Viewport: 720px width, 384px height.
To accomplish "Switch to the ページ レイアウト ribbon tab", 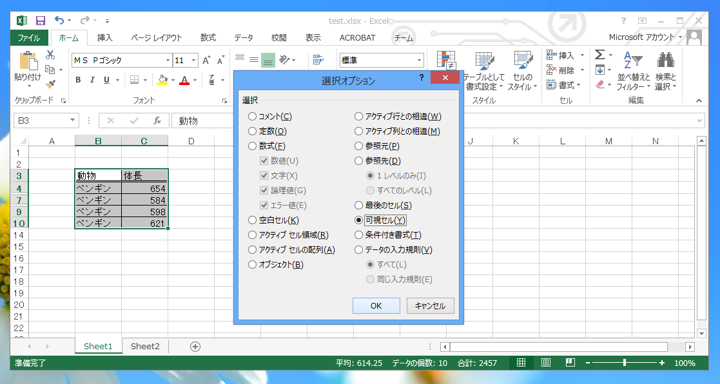I will (x=156, y=38).
